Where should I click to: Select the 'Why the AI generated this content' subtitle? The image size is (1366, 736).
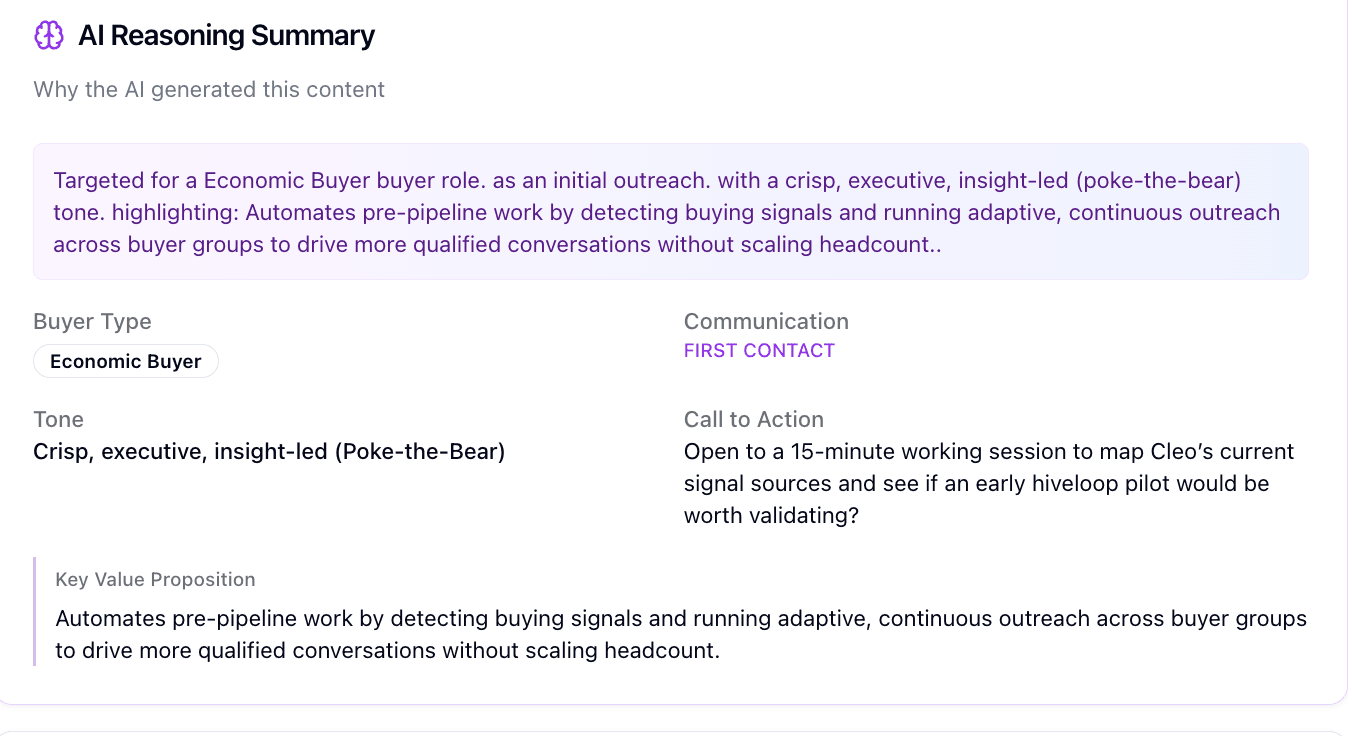209,90
